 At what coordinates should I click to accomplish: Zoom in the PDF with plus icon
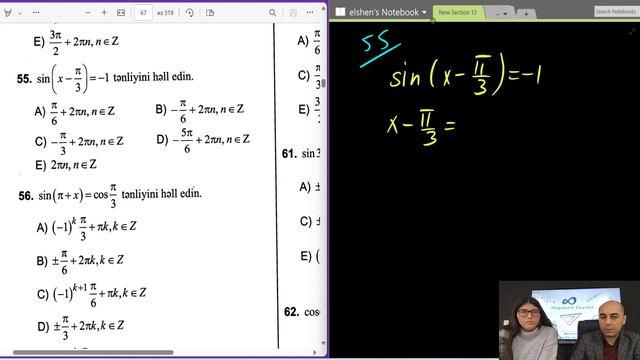point(104,13)
